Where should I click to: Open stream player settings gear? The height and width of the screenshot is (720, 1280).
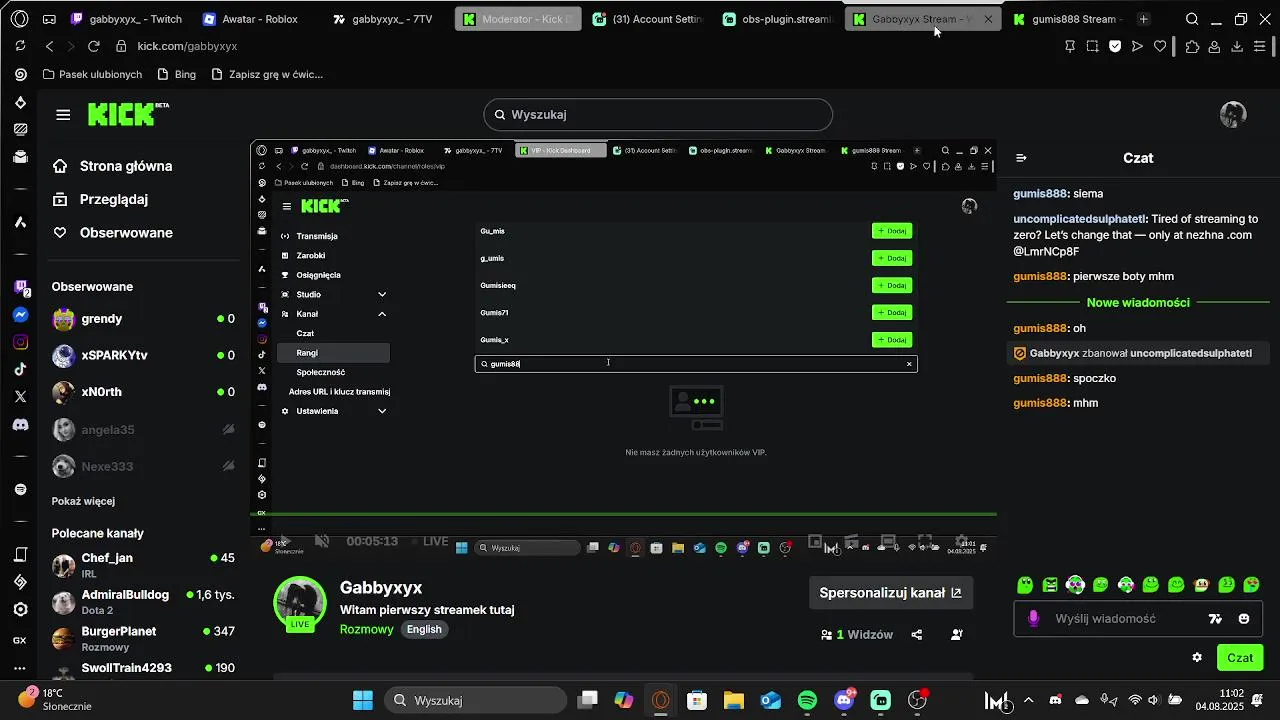961,541
